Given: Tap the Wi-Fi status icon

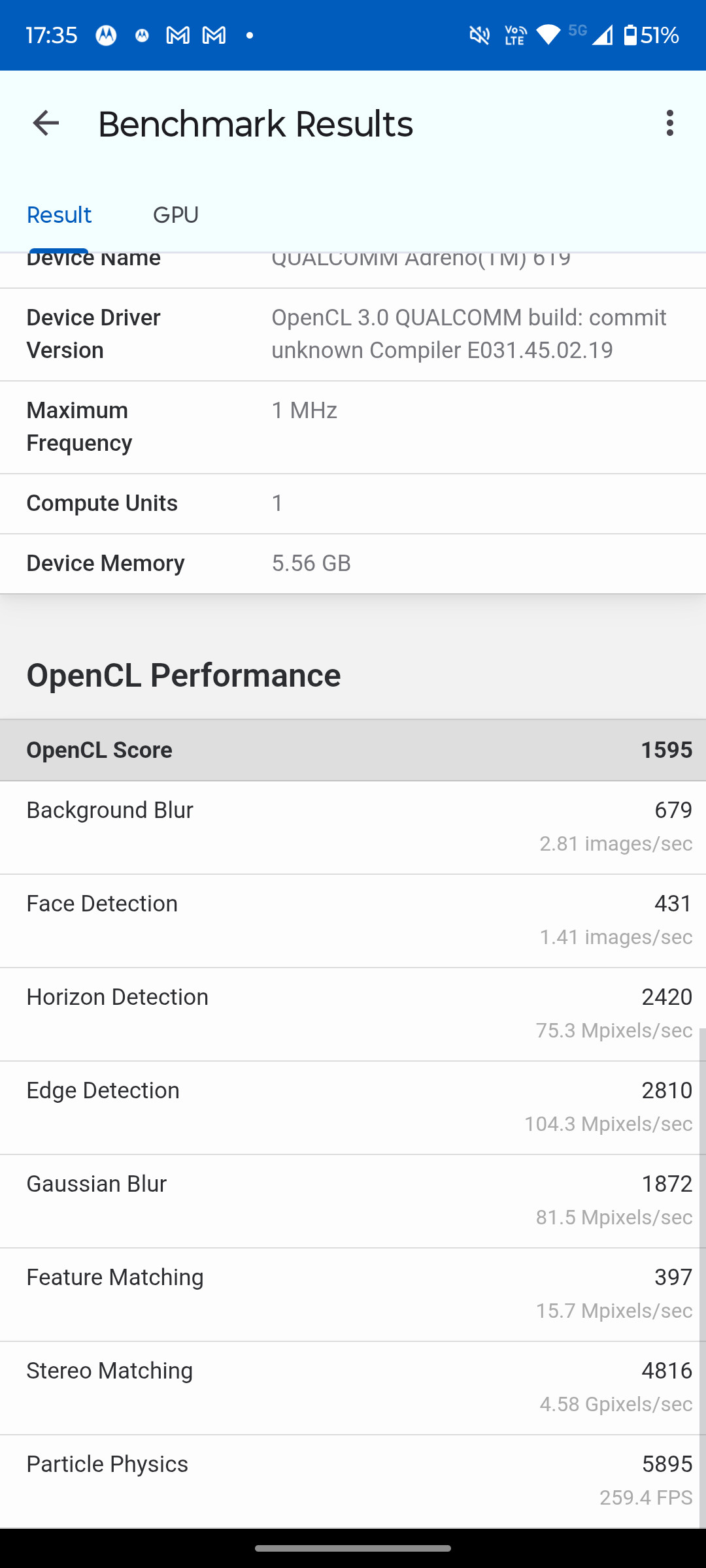Looking at the screenshot, I should pyautogui.click(x=548, y=35).
